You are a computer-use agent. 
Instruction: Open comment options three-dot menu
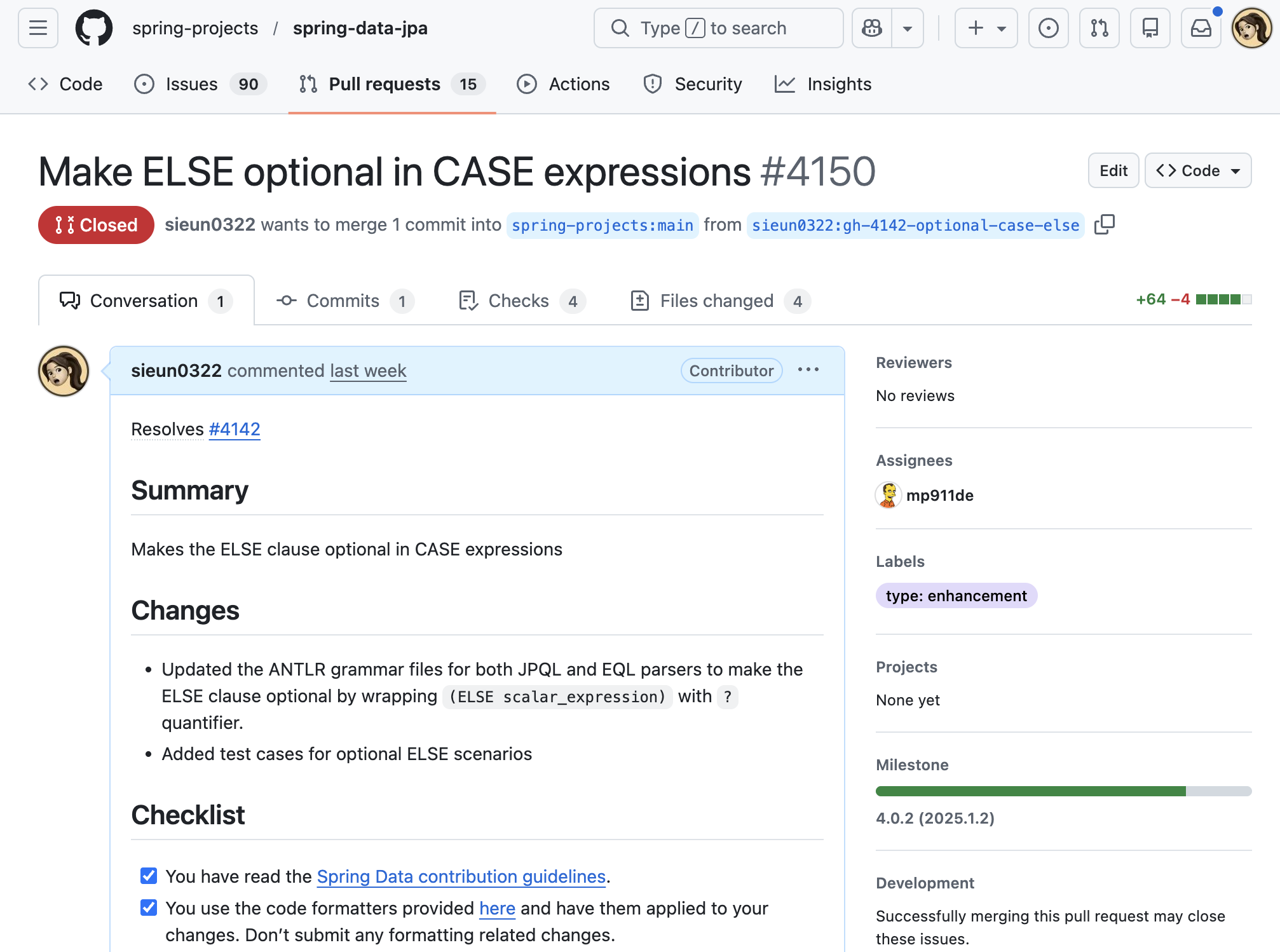click(808, 370)
